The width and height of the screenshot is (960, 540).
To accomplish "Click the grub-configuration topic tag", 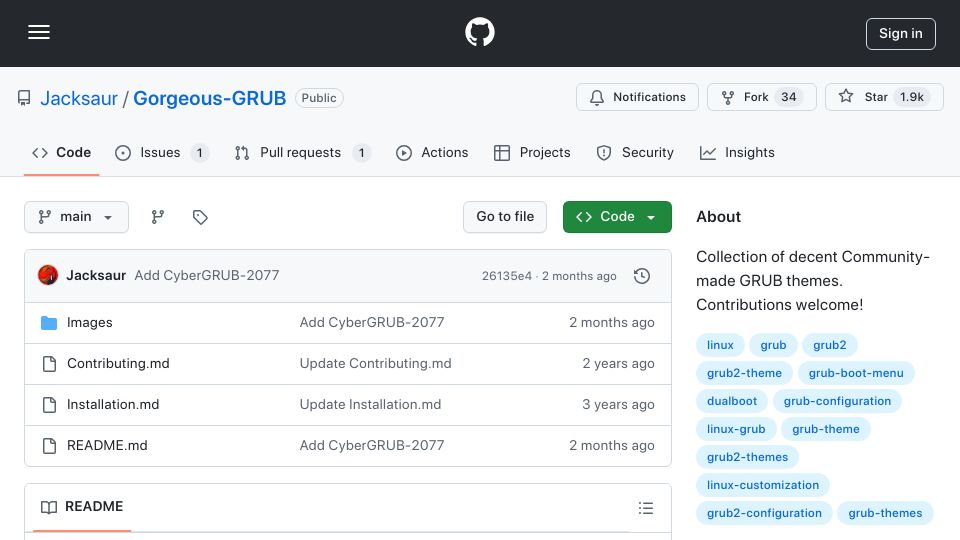I will point(838,402).
